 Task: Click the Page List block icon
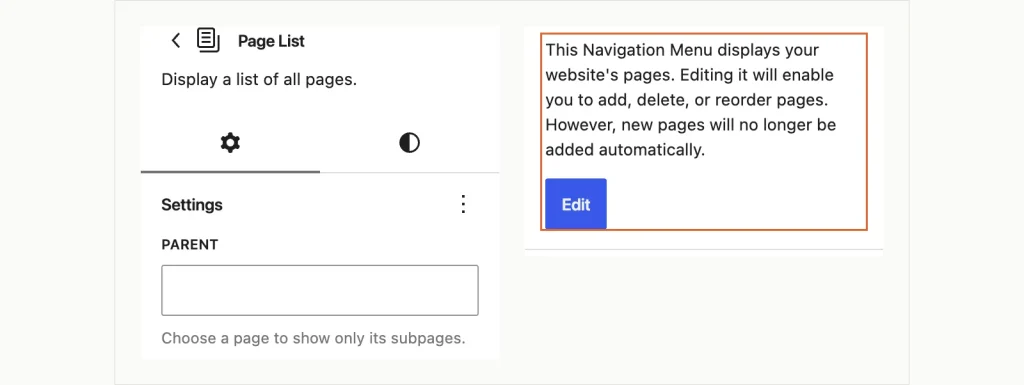point(208,40)
